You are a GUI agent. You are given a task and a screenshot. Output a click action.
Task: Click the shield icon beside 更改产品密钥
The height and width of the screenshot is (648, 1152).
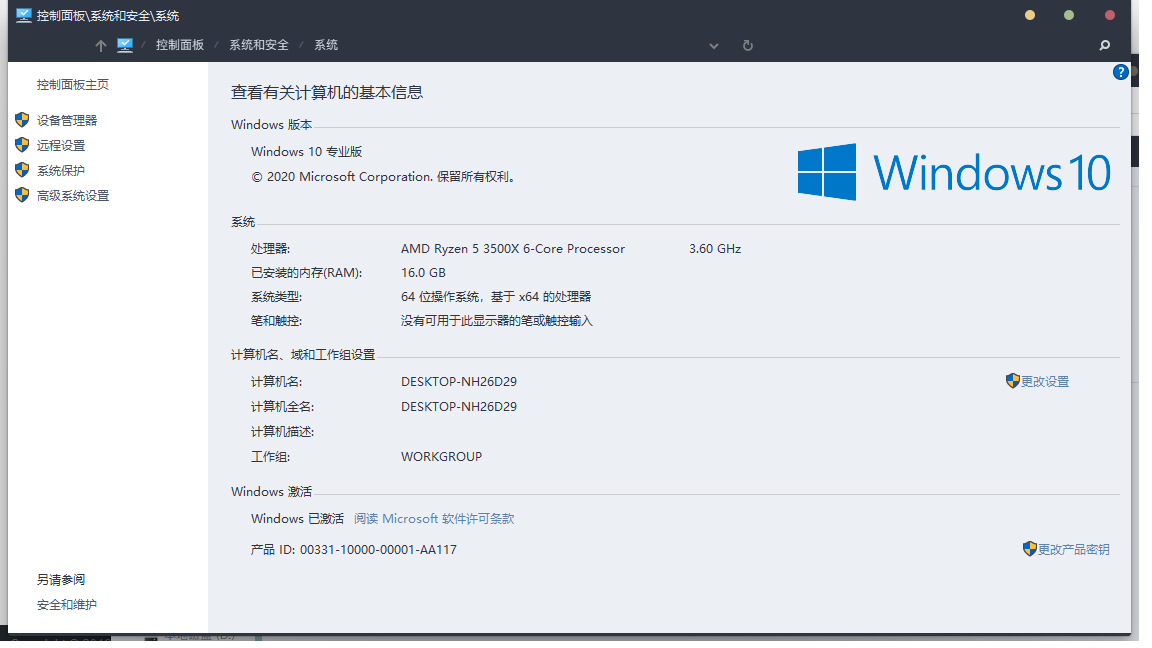pos(1029,549)
